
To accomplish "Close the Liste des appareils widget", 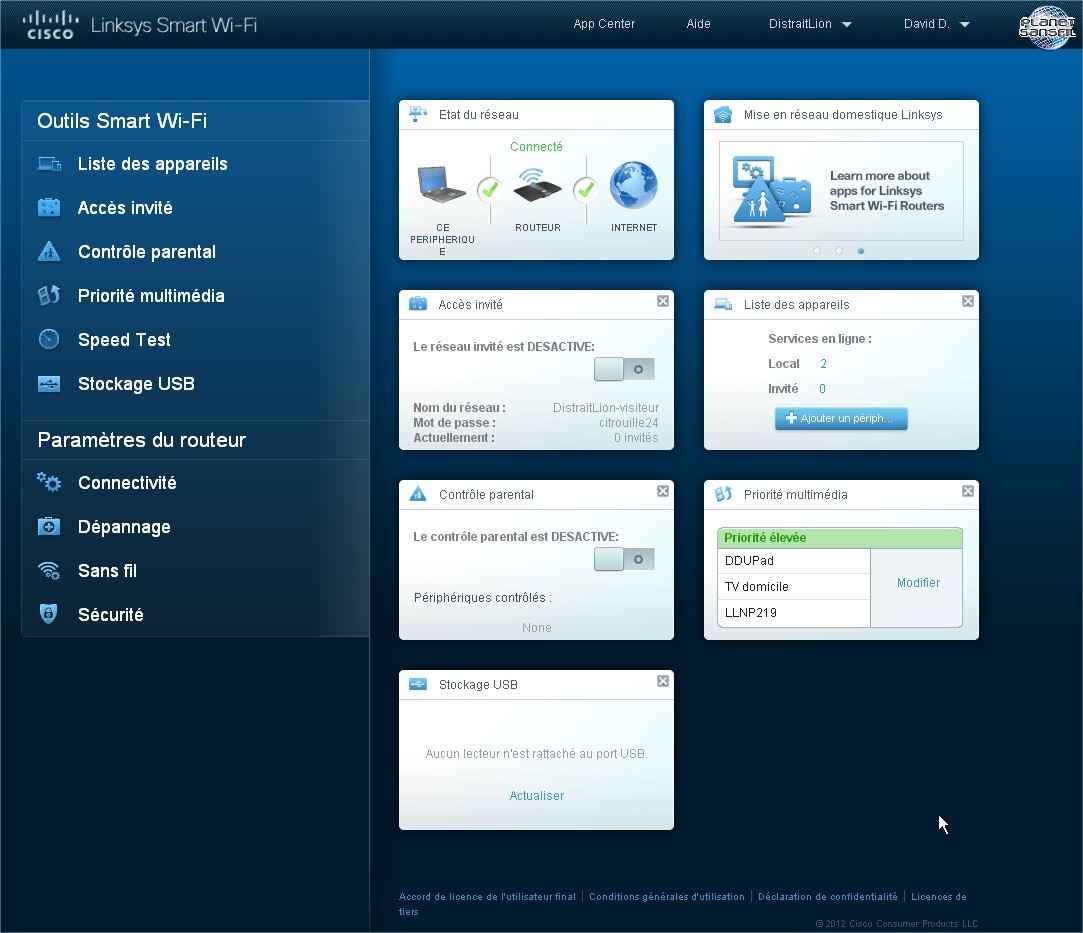I will tap(968, 301).
